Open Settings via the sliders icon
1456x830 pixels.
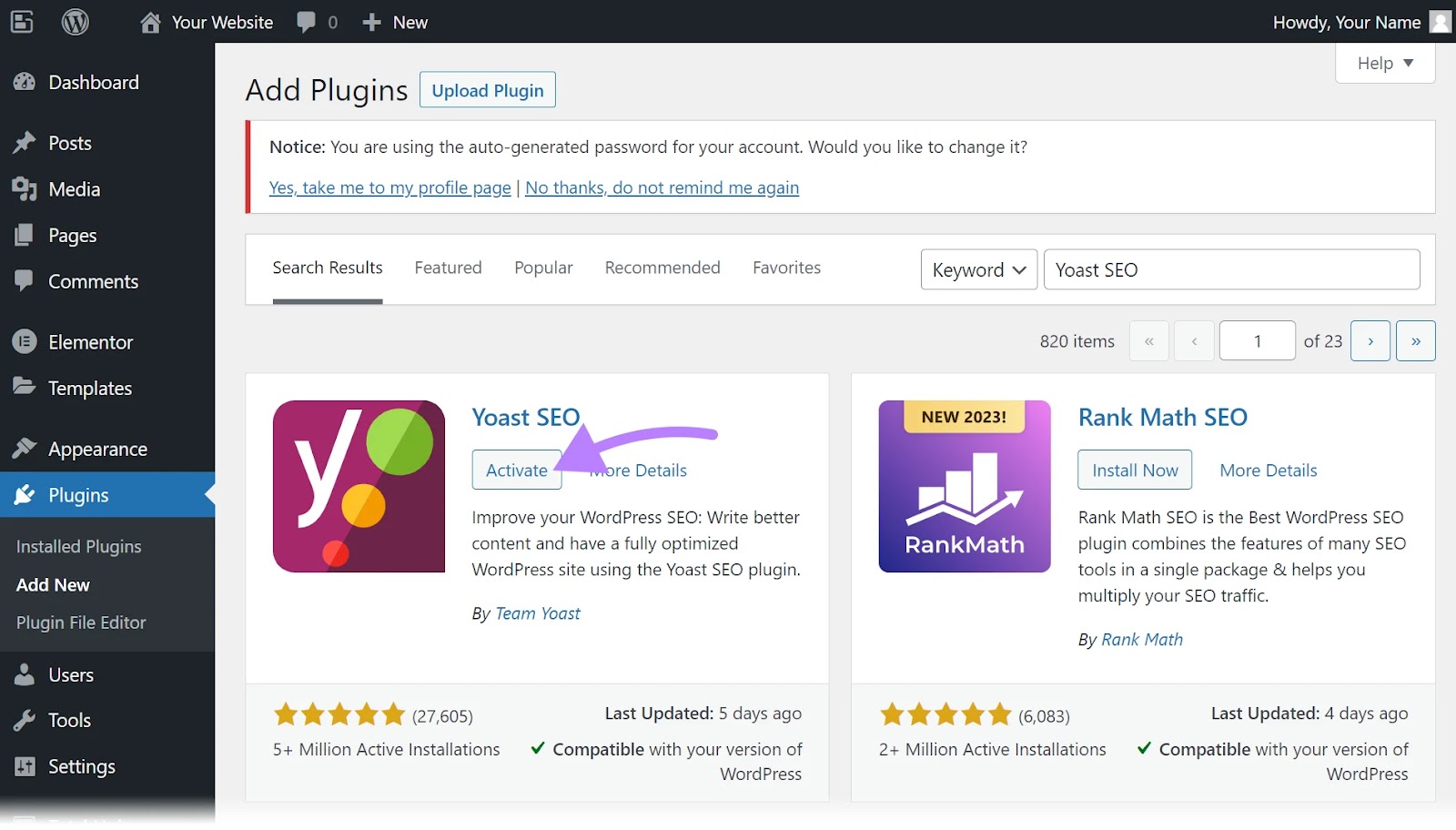25,766
